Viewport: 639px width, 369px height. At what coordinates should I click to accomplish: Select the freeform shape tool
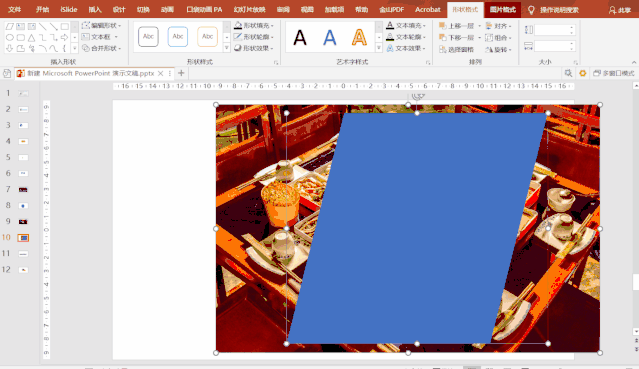[20, 49]
